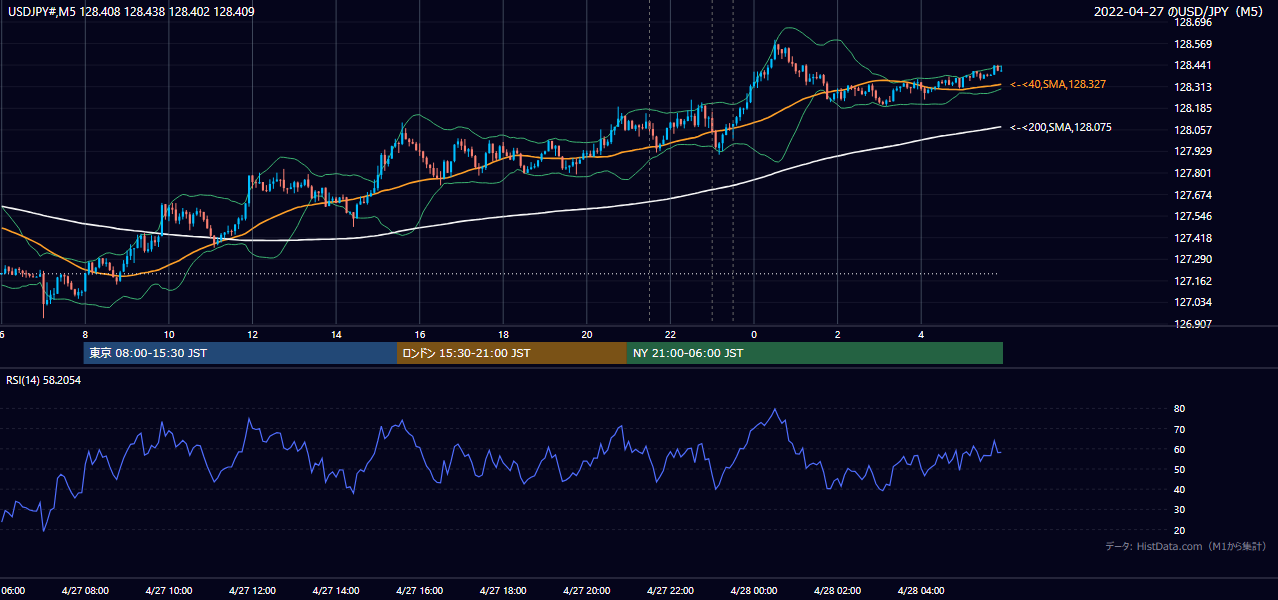Click the 4/27 12:00 date axis label
The height and width of the screenshot is (600, 1278).
(252, 591)
